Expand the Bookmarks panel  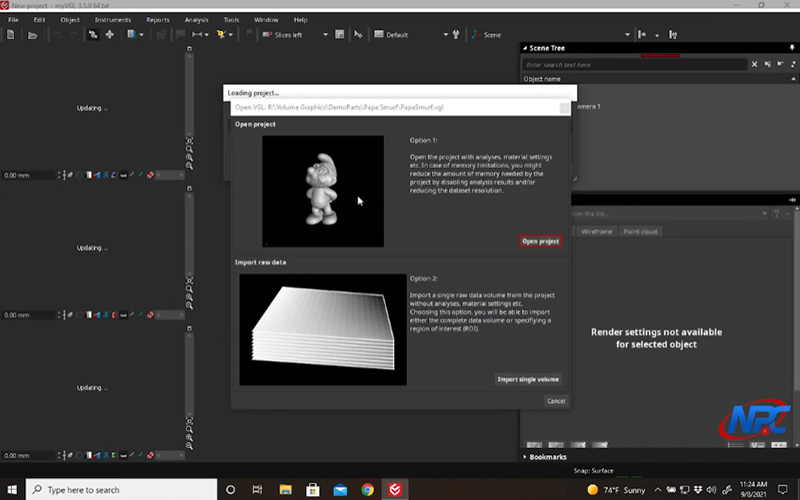(527, 457)
